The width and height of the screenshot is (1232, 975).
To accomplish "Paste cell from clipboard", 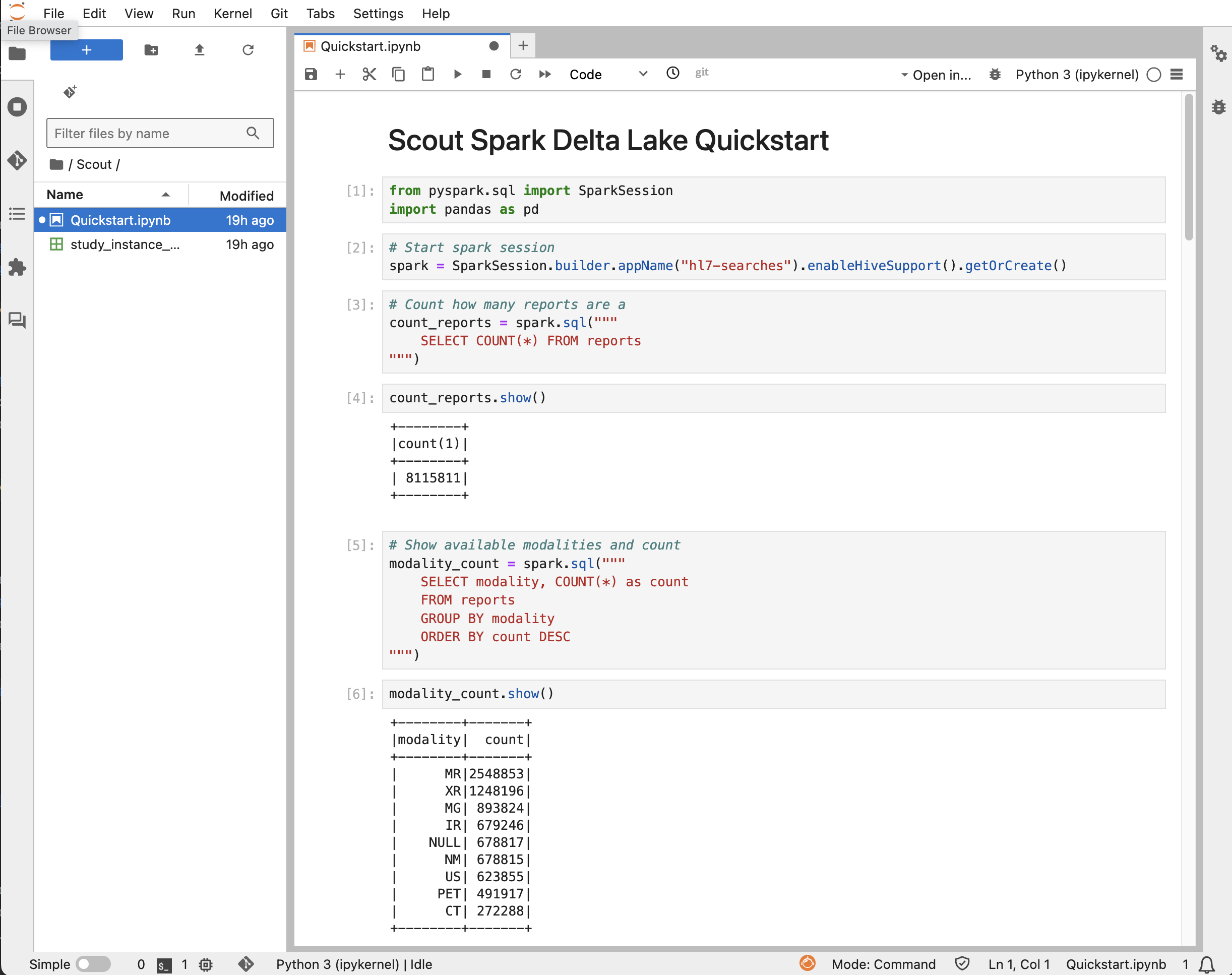I will click(428, 74).
